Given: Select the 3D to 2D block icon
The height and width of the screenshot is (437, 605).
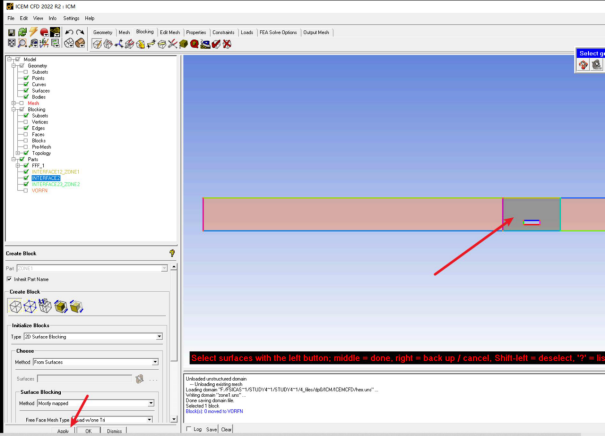Looking at the screenshot, I should [76, 306].
